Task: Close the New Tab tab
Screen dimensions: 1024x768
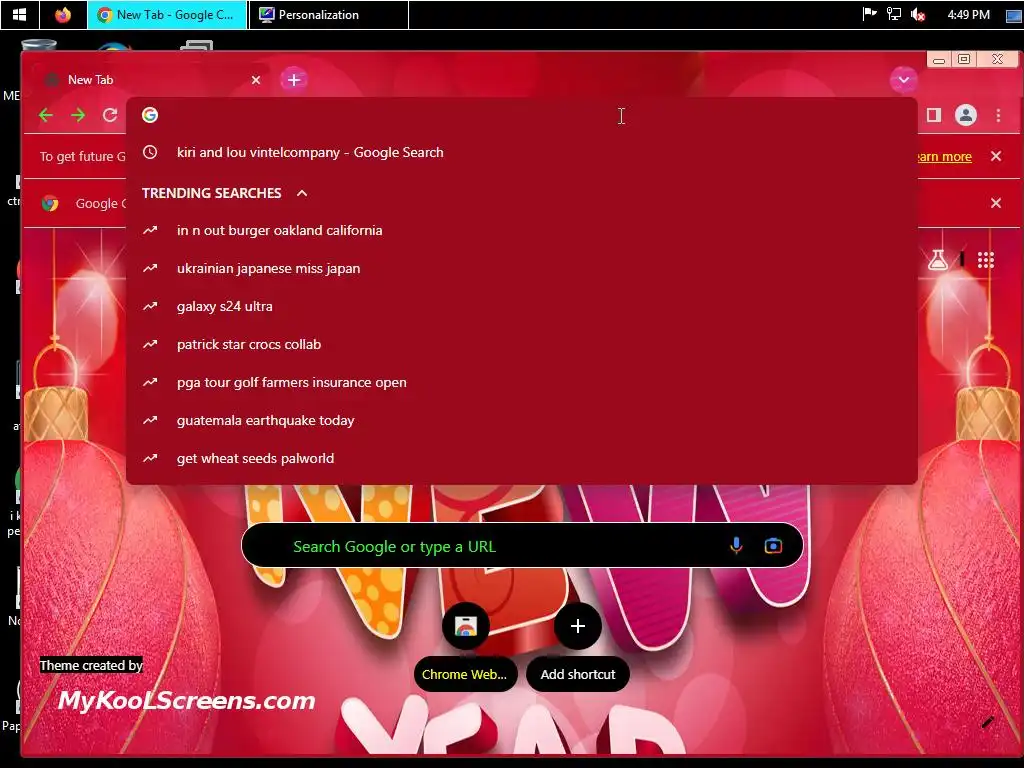Action: click(256, 80)
